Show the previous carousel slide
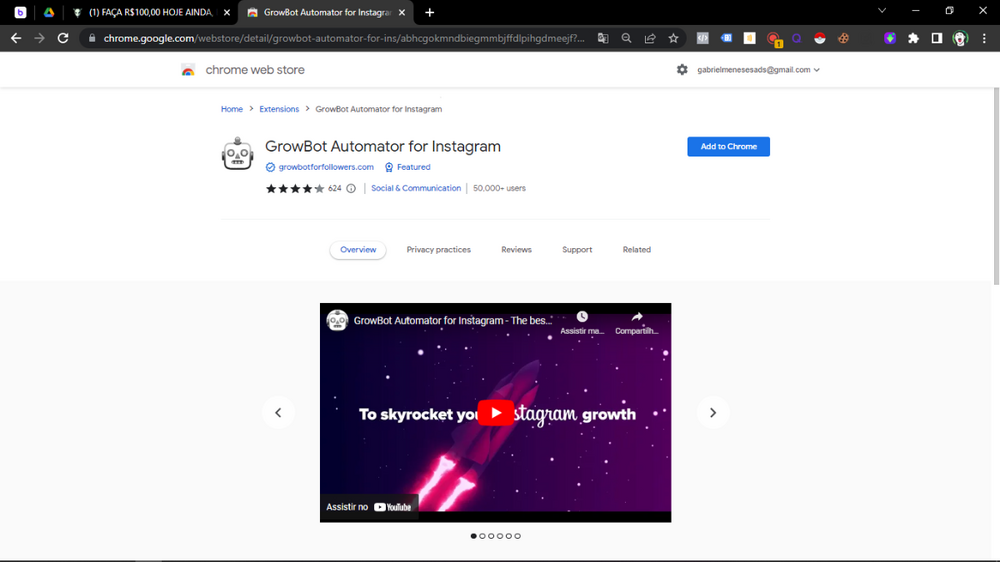1000x562 pixels. tap(278, 413)
